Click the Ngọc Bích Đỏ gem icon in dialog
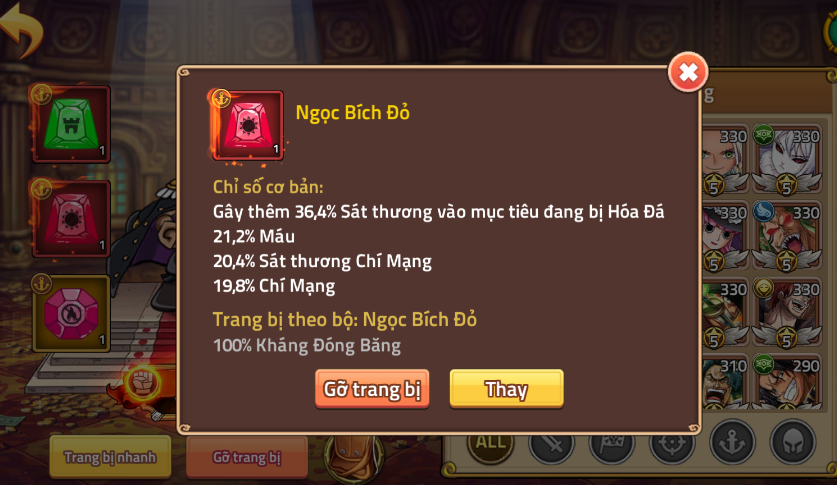 tap(248, 126)
